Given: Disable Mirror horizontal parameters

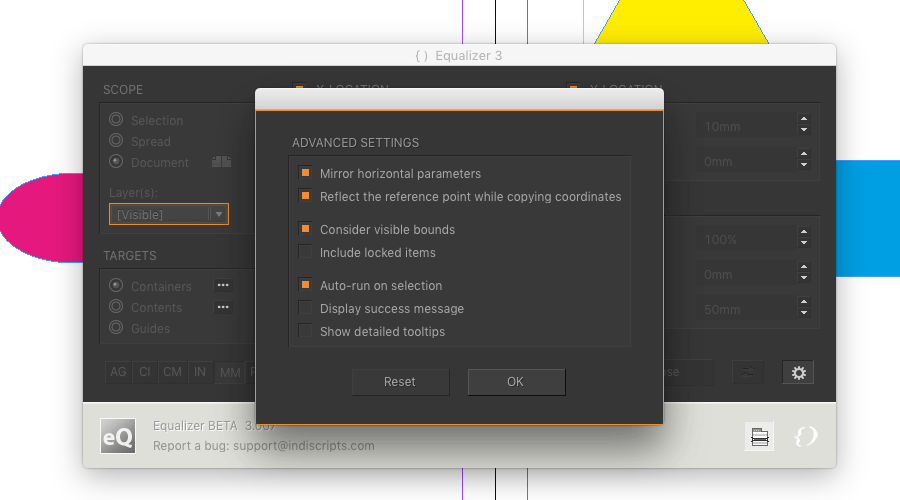Looking at the screenshot, I should click(x=305, y=174).
